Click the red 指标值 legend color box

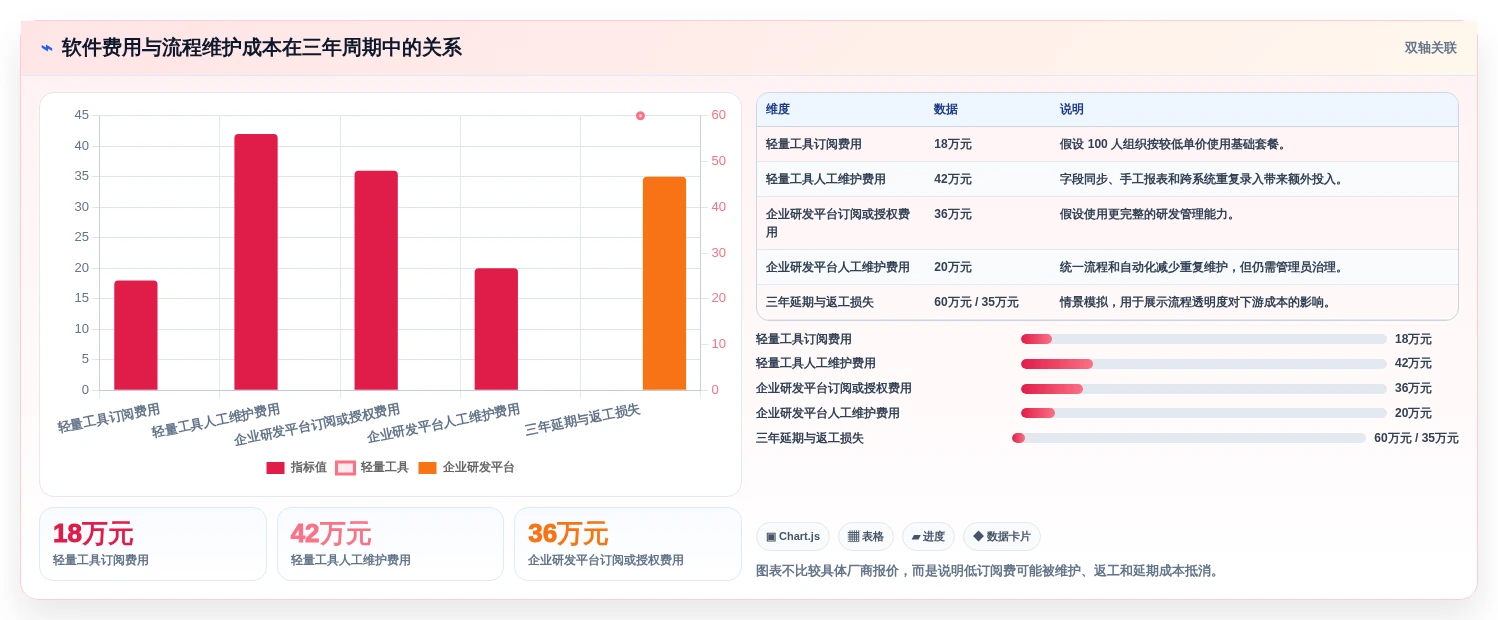pos(275,468)
